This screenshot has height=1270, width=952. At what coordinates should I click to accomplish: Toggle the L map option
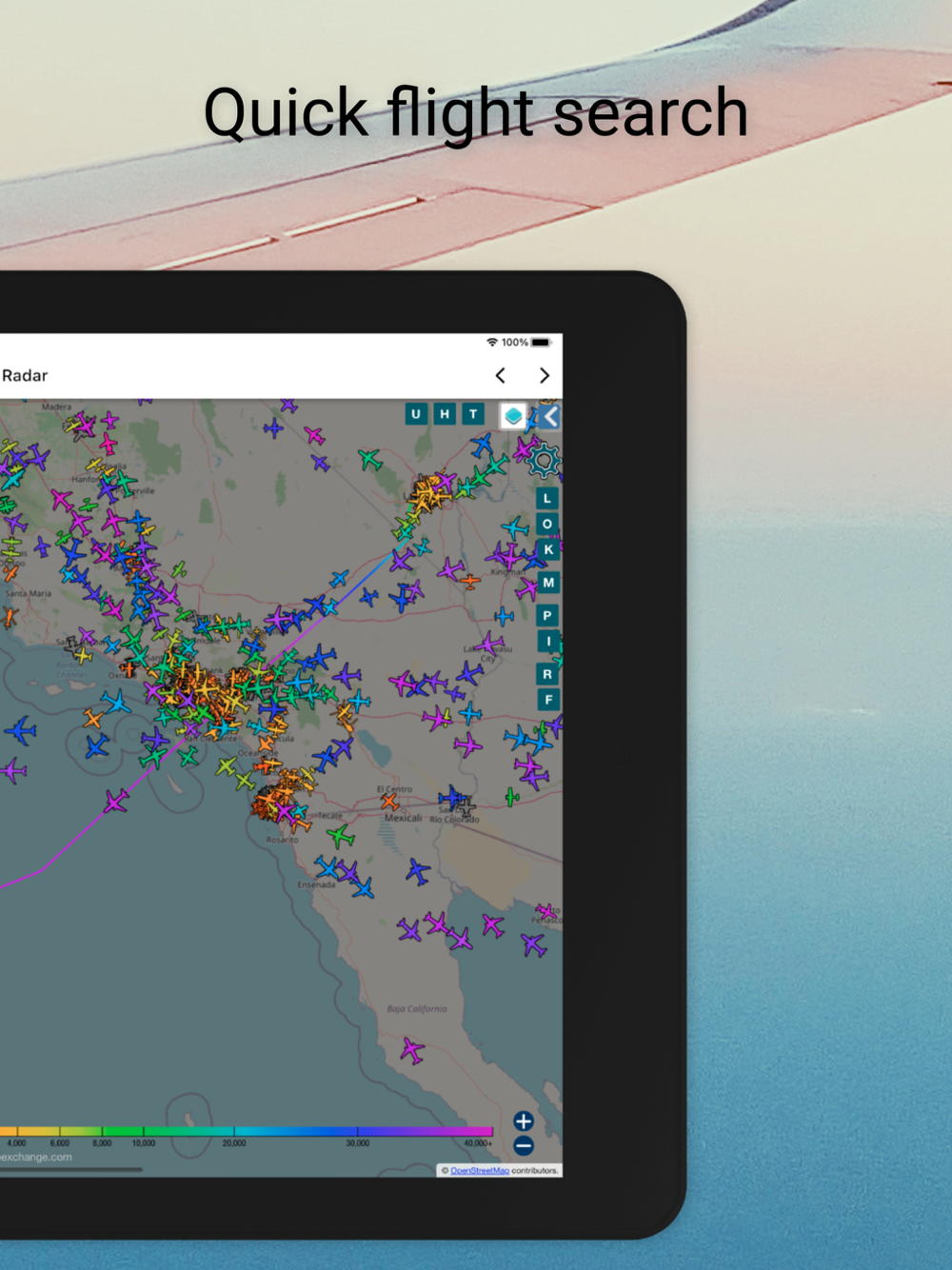(547, 498)
